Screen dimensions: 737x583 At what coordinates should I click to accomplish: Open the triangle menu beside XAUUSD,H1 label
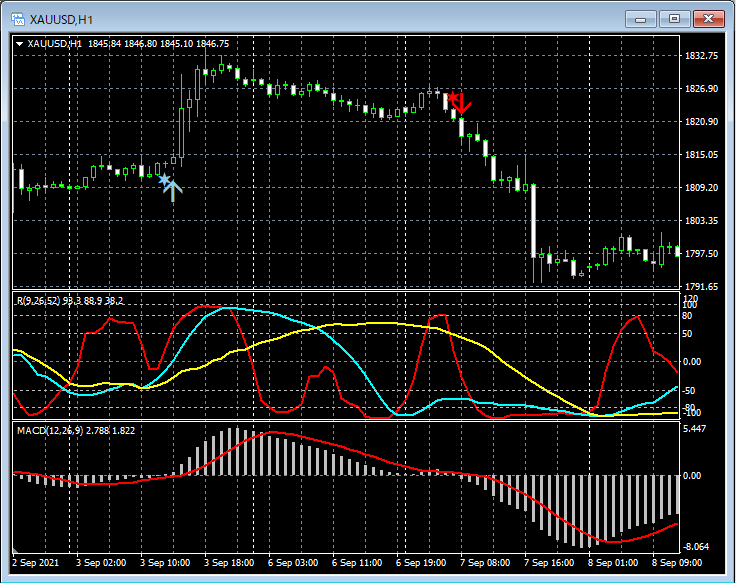20,44
